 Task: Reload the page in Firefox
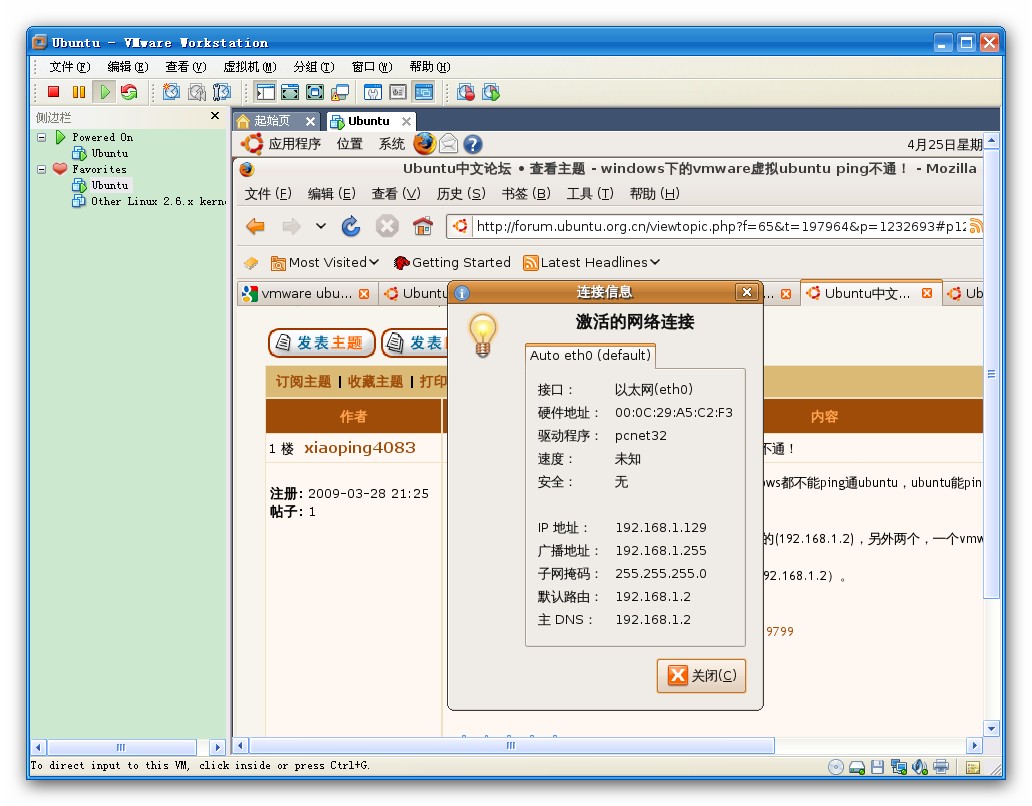coord(351,226)
